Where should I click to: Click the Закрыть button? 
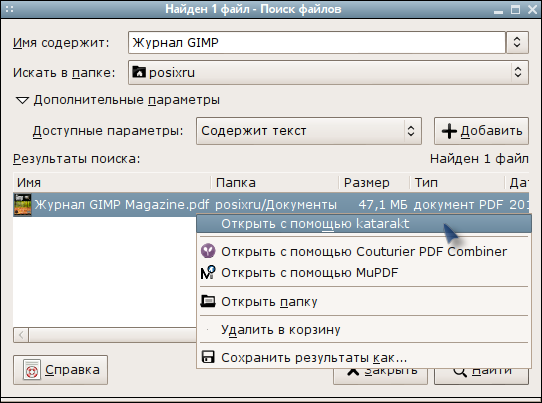[380, 376]
